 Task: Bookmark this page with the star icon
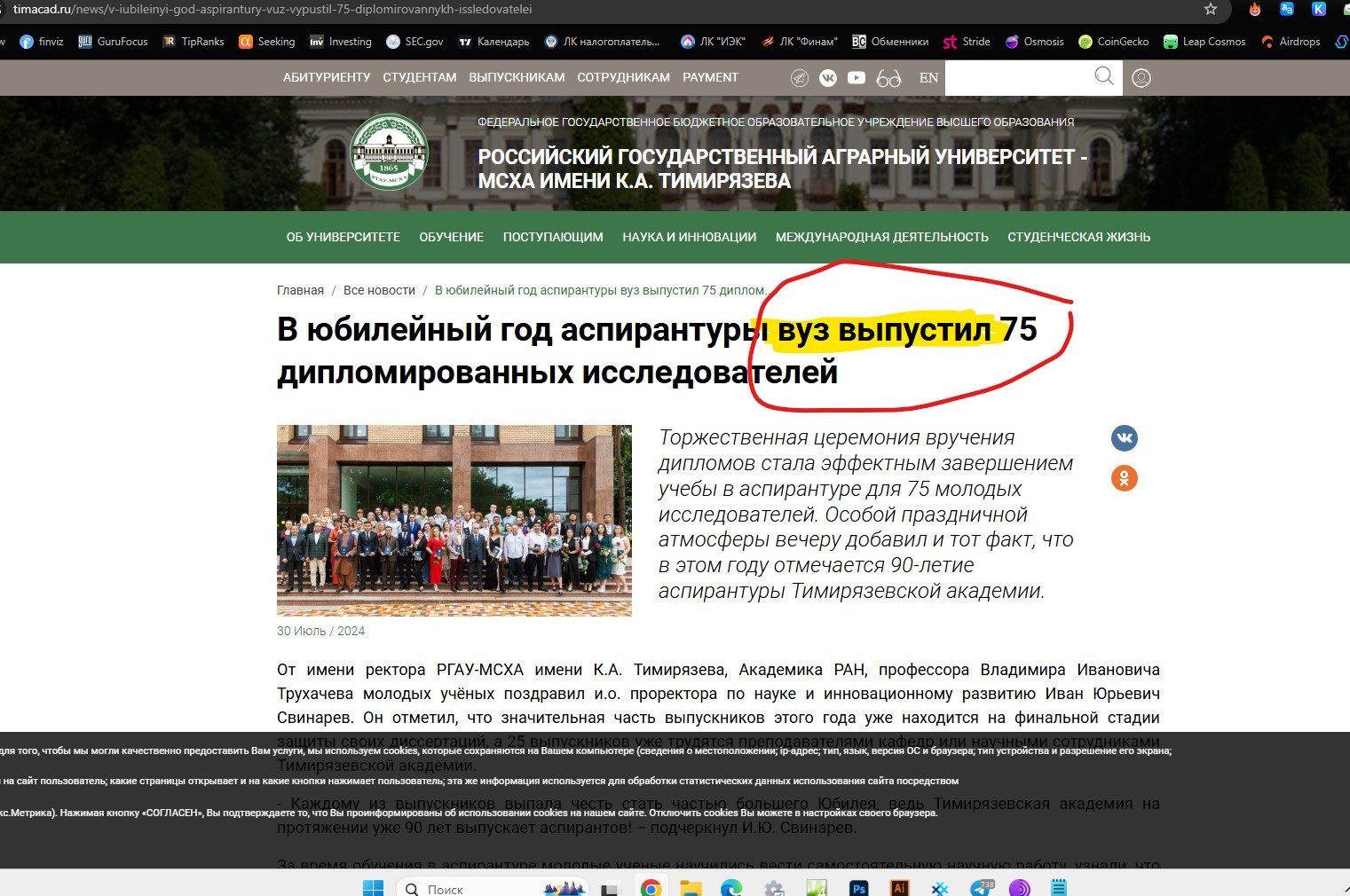coord(1210,9)
